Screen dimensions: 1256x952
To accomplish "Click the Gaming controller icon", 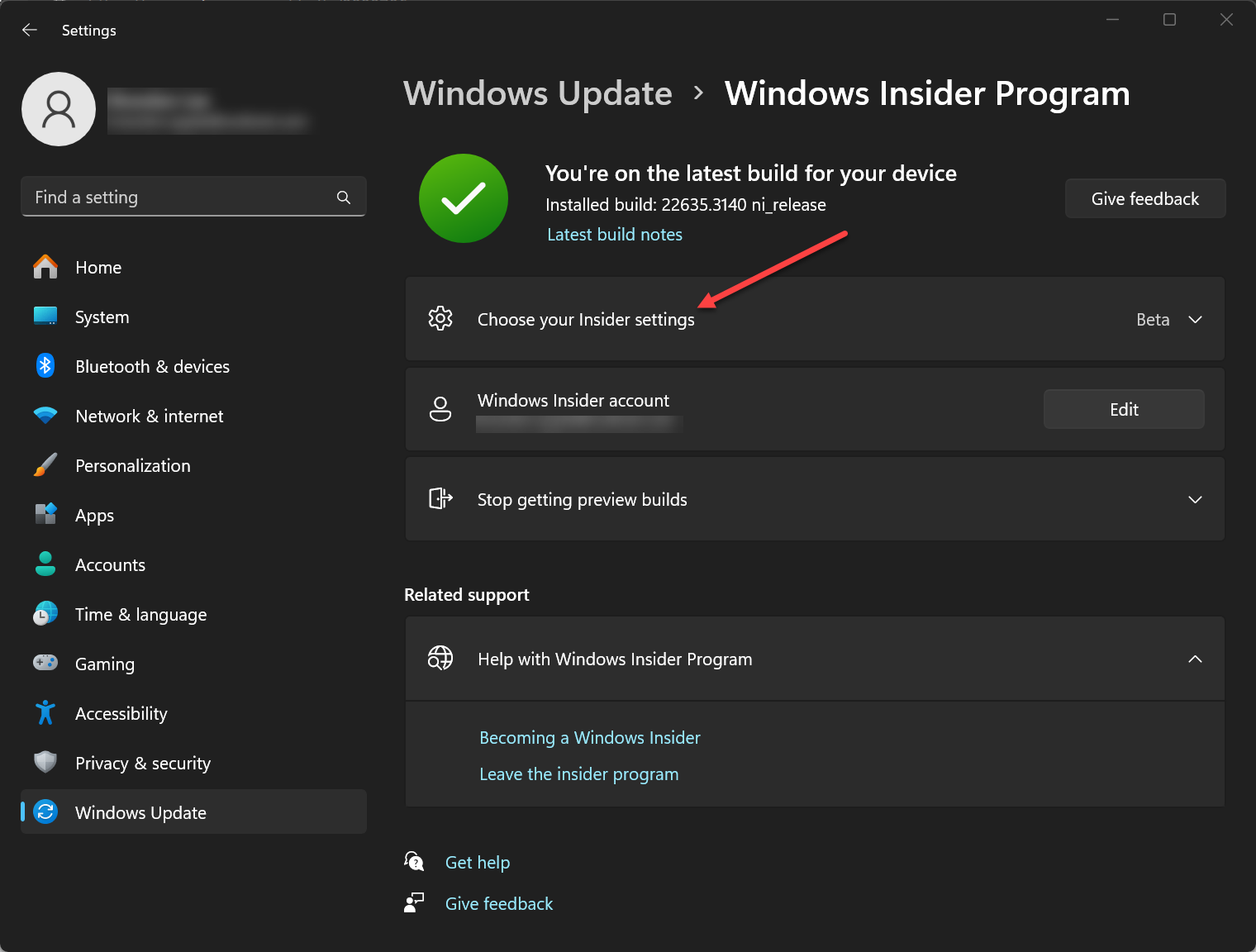I will [x=45, y=663].
